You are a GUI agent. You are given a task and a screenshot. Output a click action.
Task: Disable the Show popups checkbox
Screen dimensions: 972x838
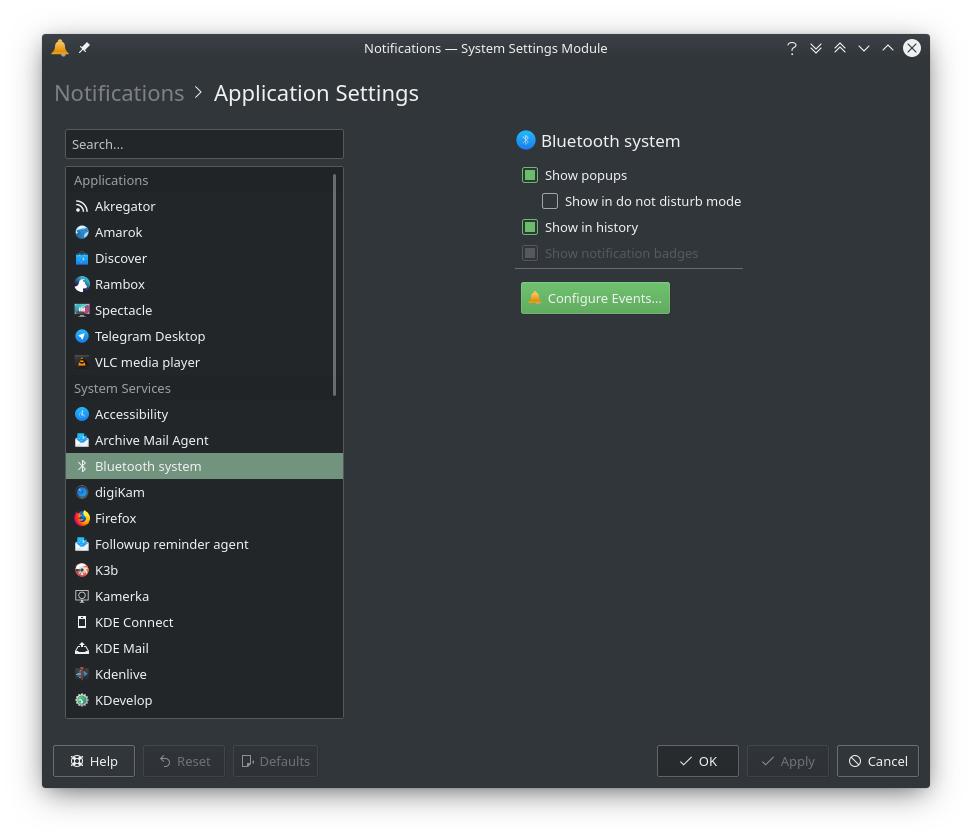pyautogui.click(x=530, y=175)
